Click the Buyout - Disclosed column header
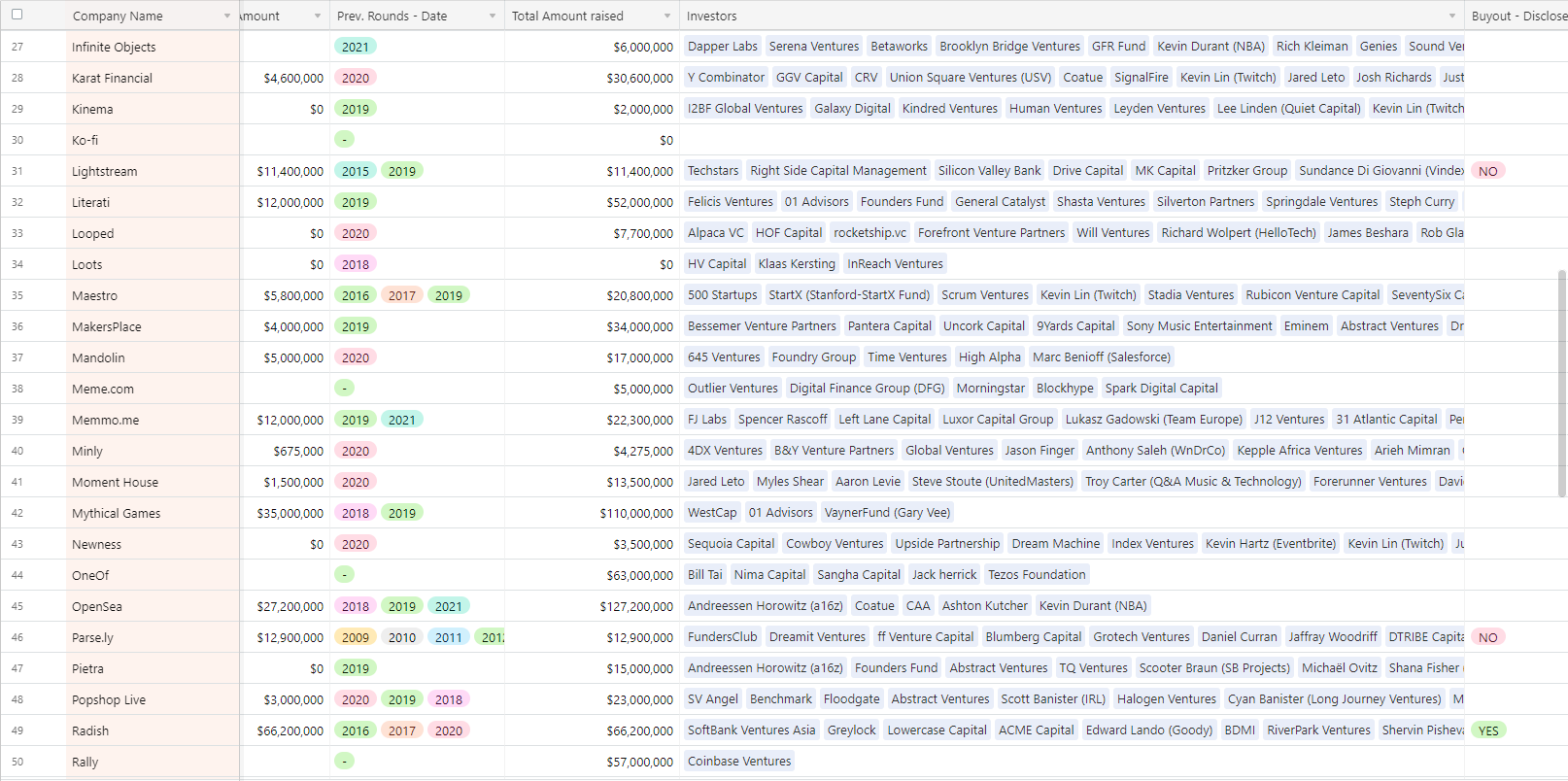Screen dimensions: 1568x781 coord(1517,16)
